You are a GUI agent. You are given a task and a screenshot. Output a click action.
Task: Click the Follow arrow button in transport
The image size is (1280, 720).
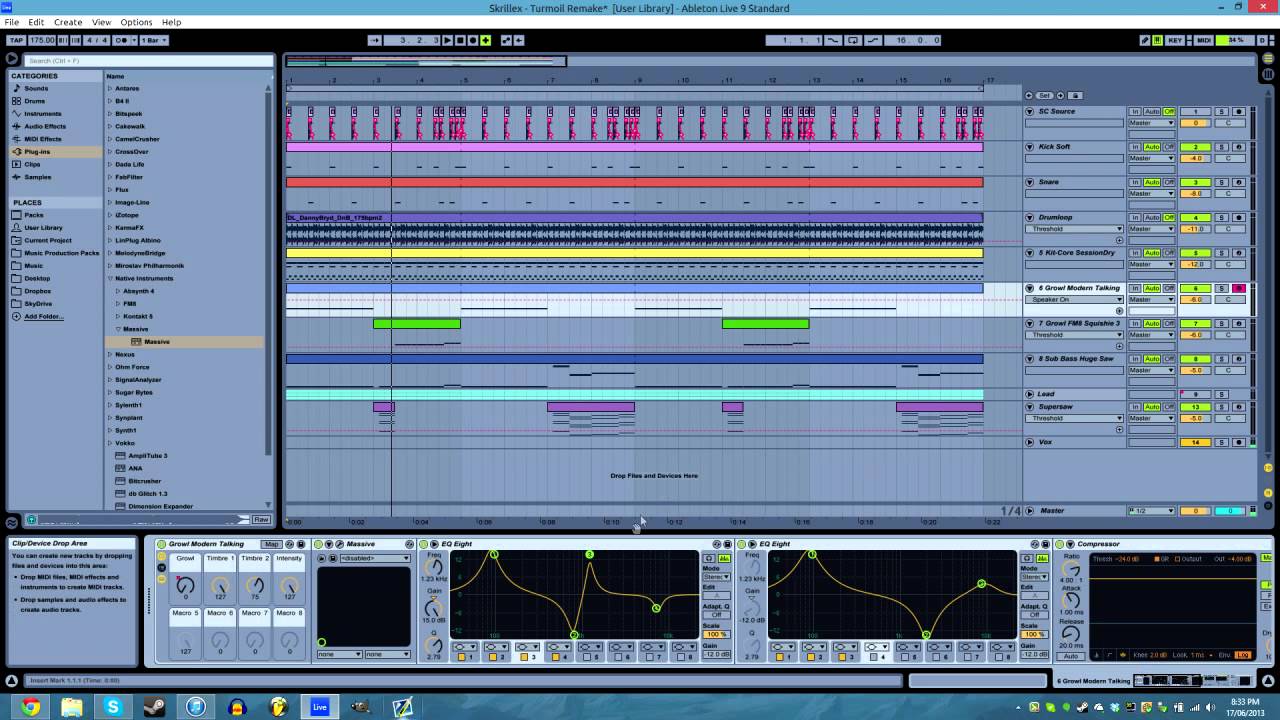374,40
